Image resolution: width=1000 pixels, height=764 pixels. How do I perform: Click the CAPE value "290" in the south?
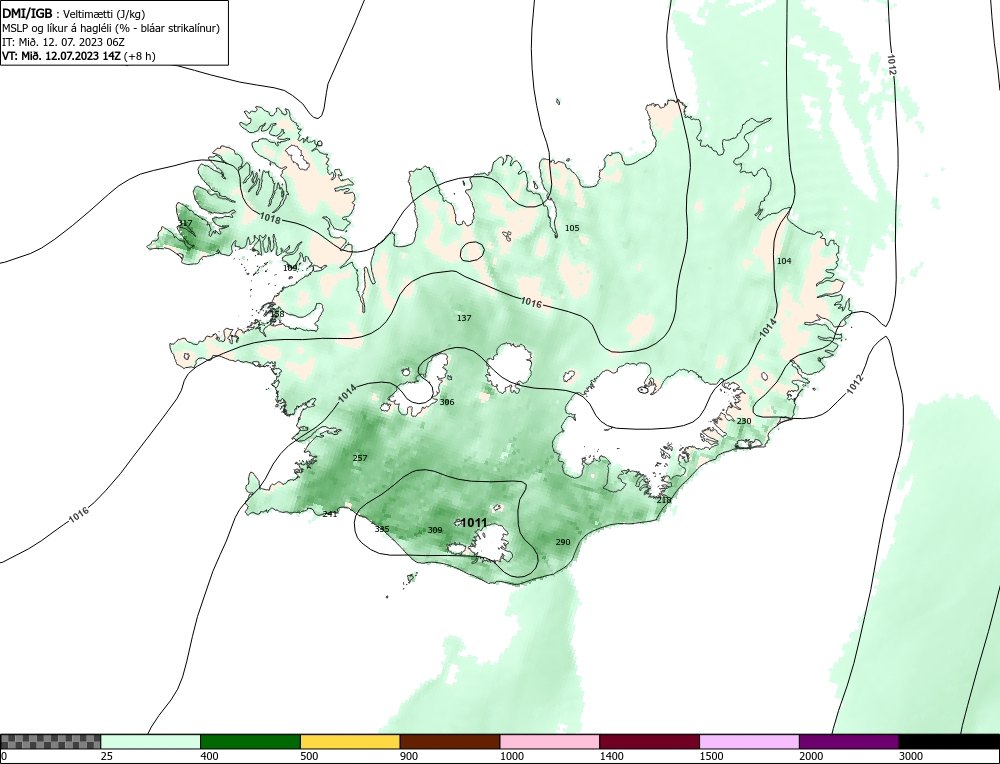(x=562, y=542)
